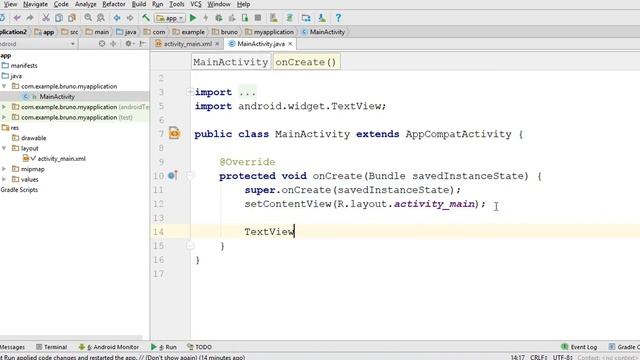
Task: Click the Replace icon next to Find
Action: (101, 18)
